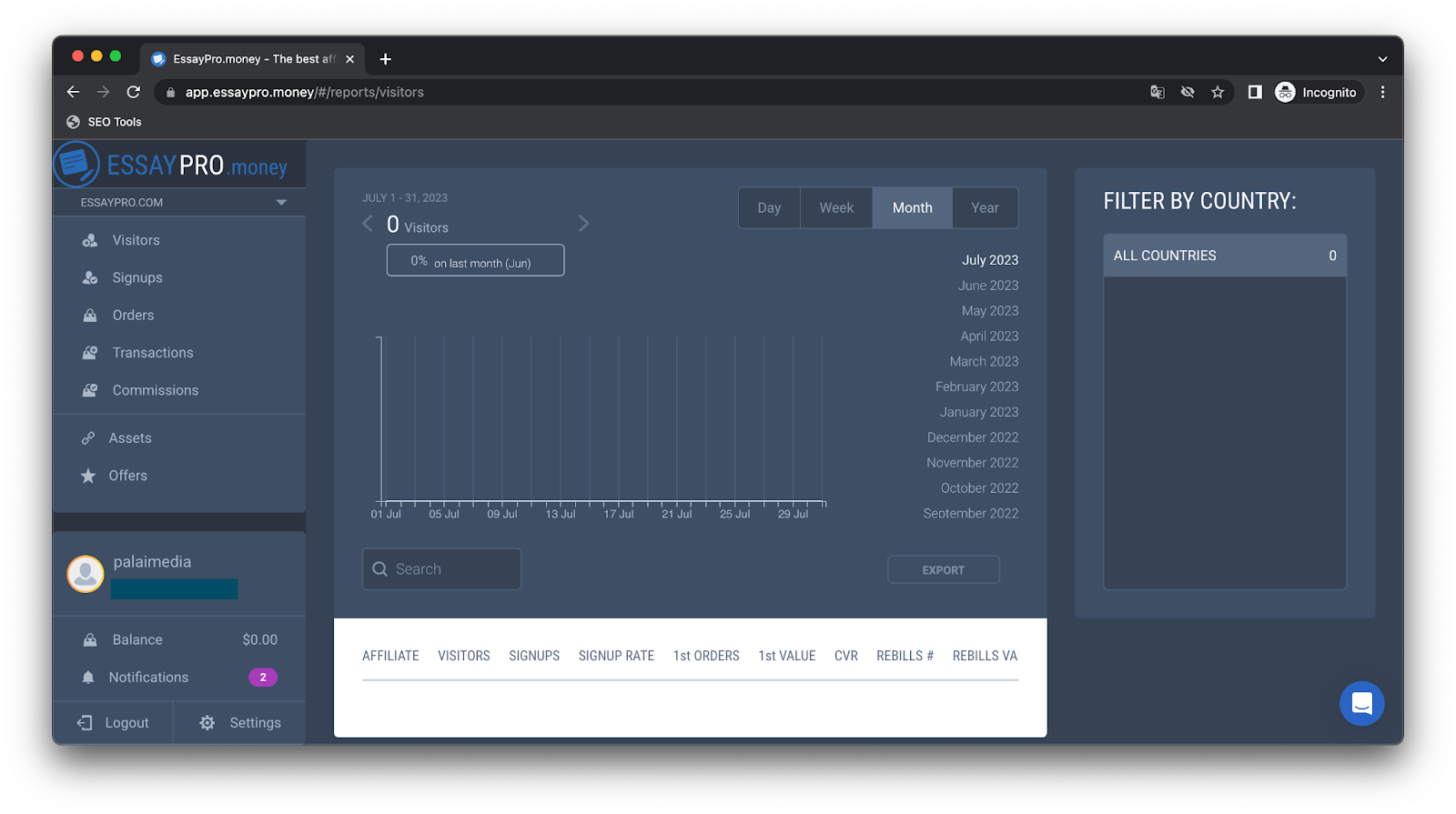
Task: Select December 2022 in month list
Action: pyautogui.click(x=973, y=437)
